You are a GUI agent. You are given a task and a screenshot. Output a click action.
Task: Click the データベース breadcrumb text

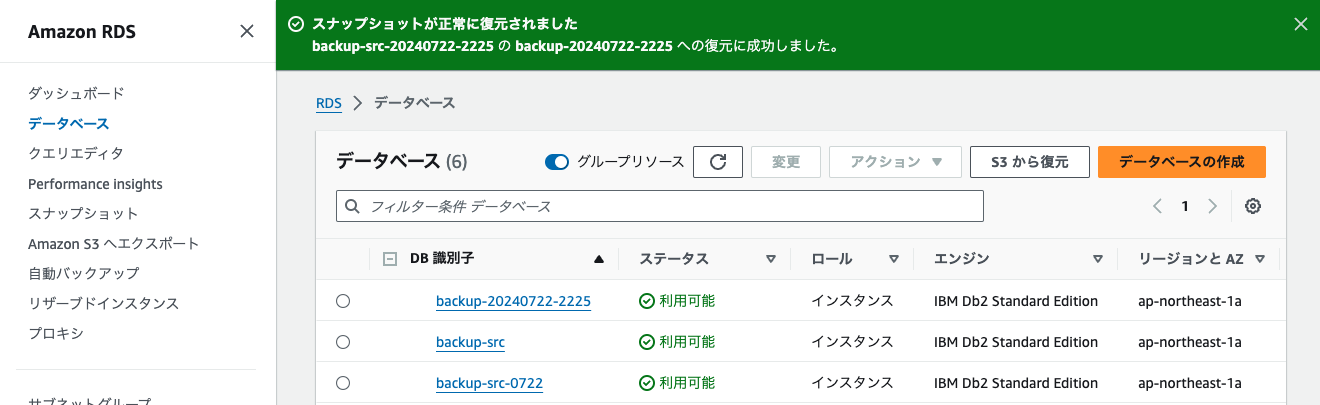click(414, 102)
